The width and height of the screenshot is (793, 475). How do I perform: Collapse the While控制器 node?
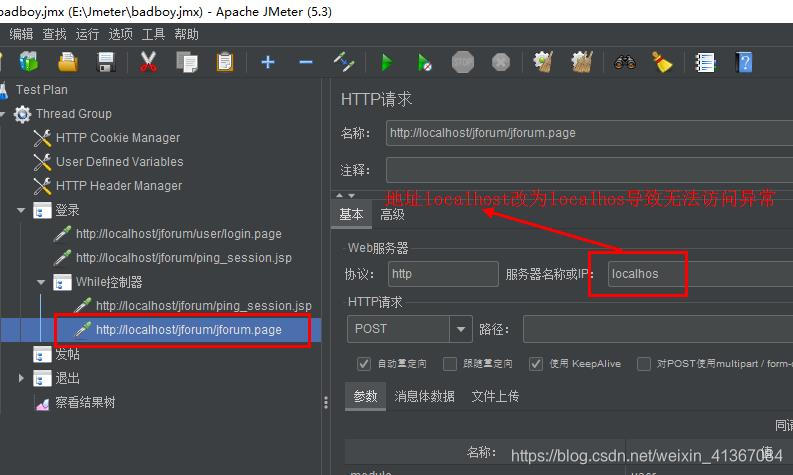(x=41, y=282)
